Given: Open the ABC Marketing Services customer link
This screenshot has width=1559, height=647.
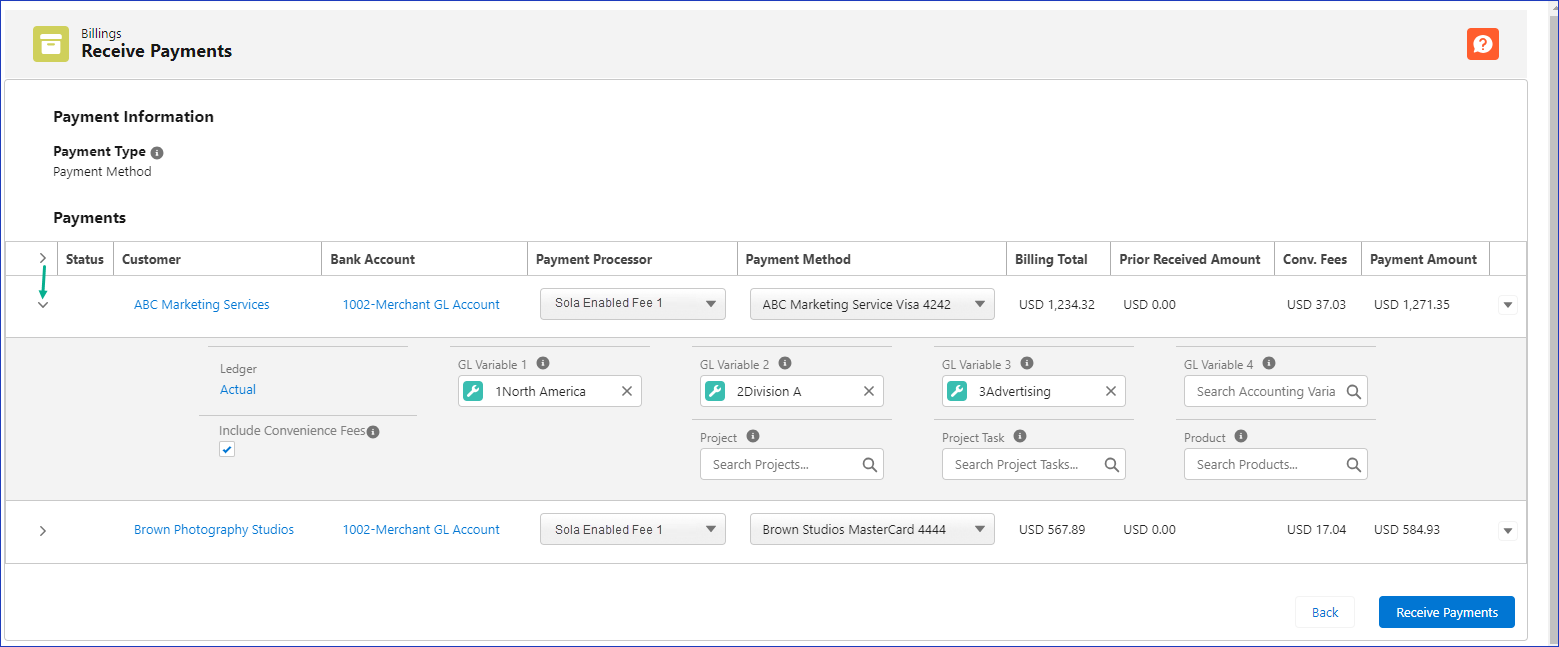Looking at the screenshot, I should tap(202, 305).
